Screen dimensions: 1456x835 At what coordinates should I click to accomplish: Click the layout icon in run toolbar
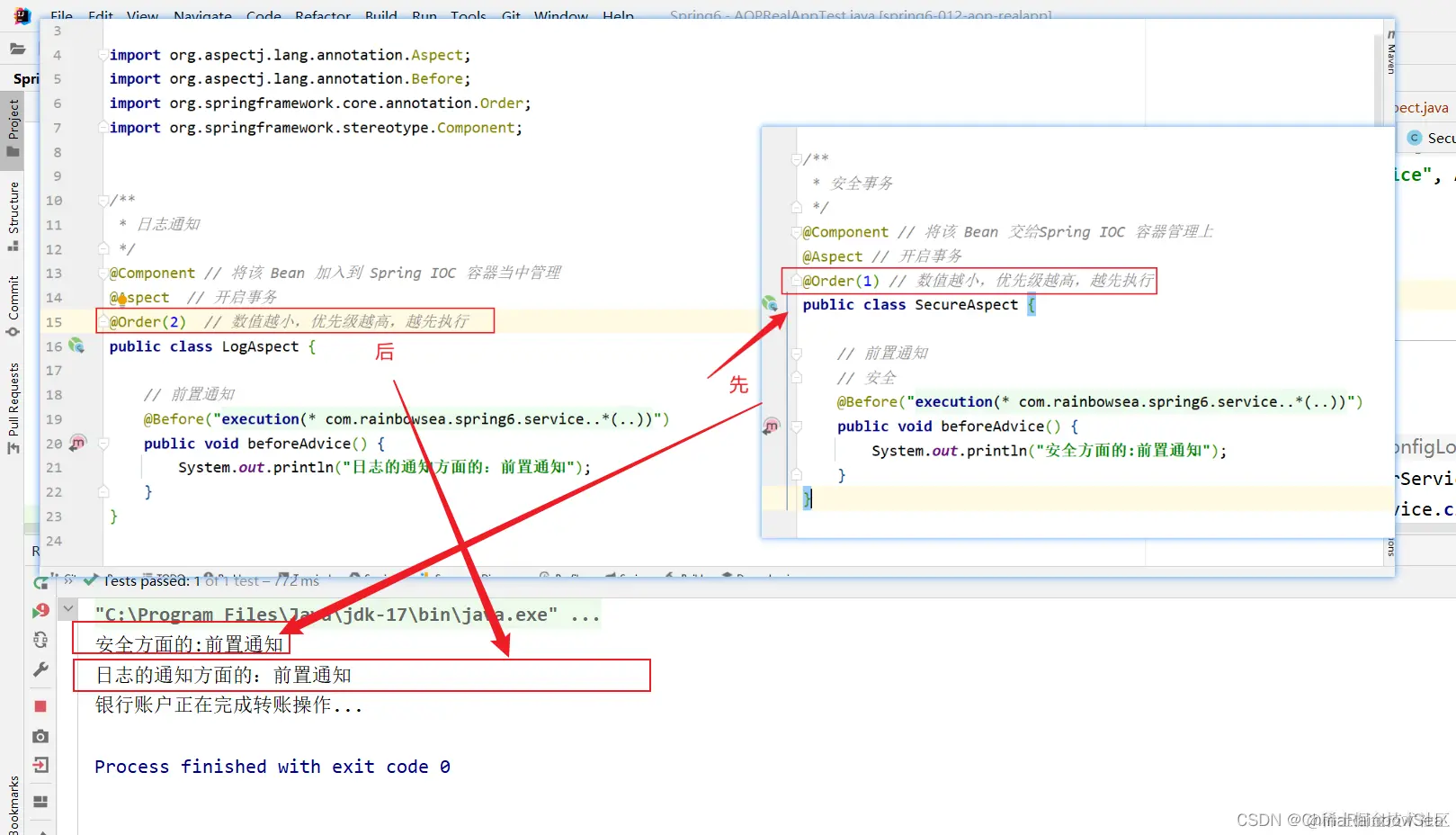click(x=40, y=801)
